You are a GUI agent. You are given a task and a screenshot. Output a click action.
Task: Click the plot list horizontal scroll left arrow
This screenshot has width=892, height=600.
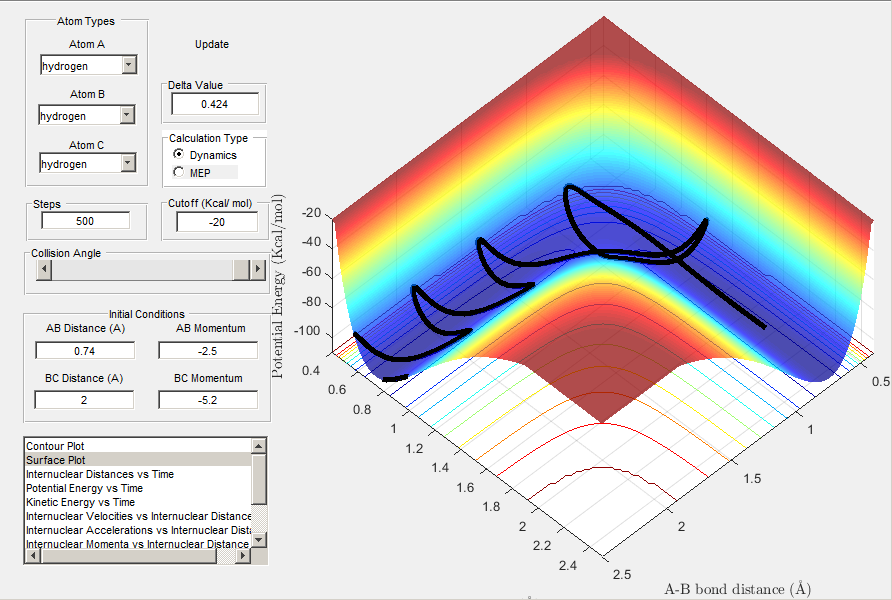[x=32, y=556]
